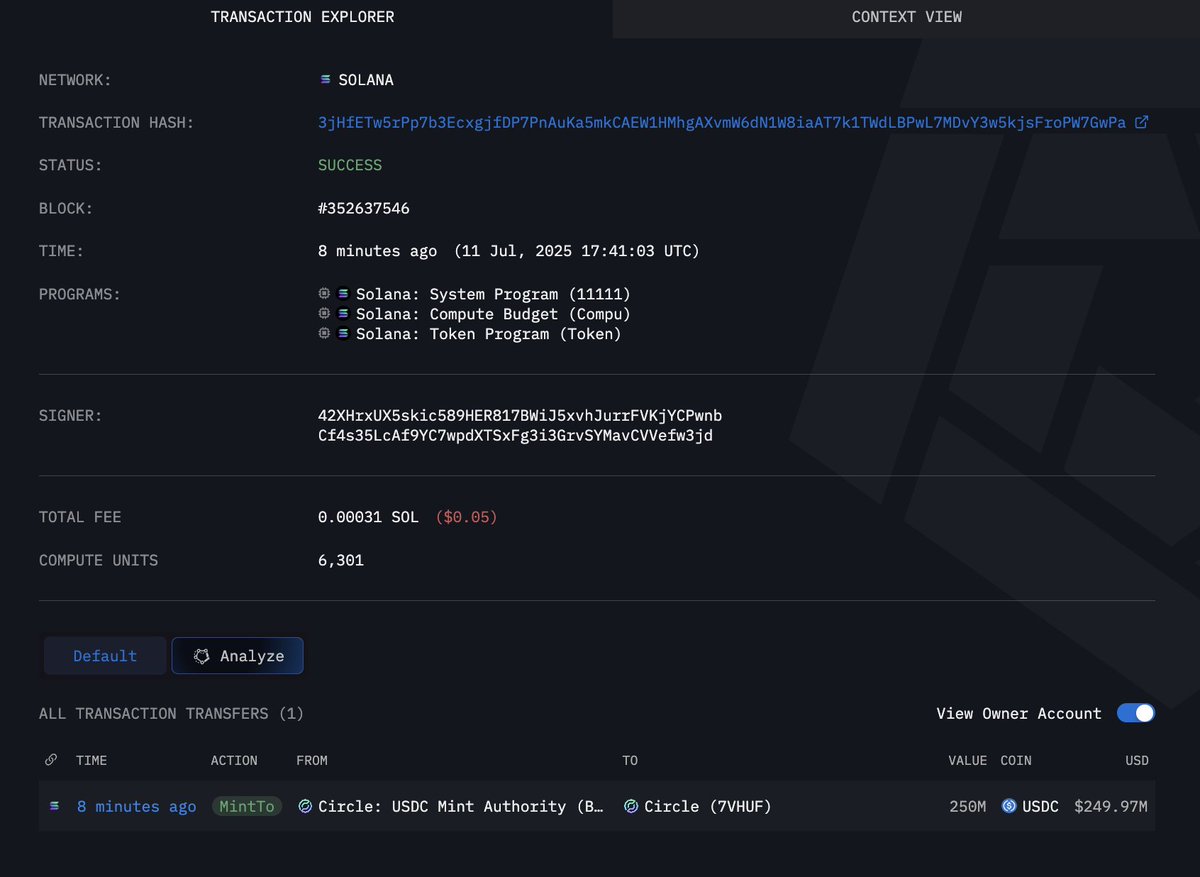The height and width of the screenshot is (877, 1200).
Task: Click the Solana logo beside Token Program
Action: point(344,334)
